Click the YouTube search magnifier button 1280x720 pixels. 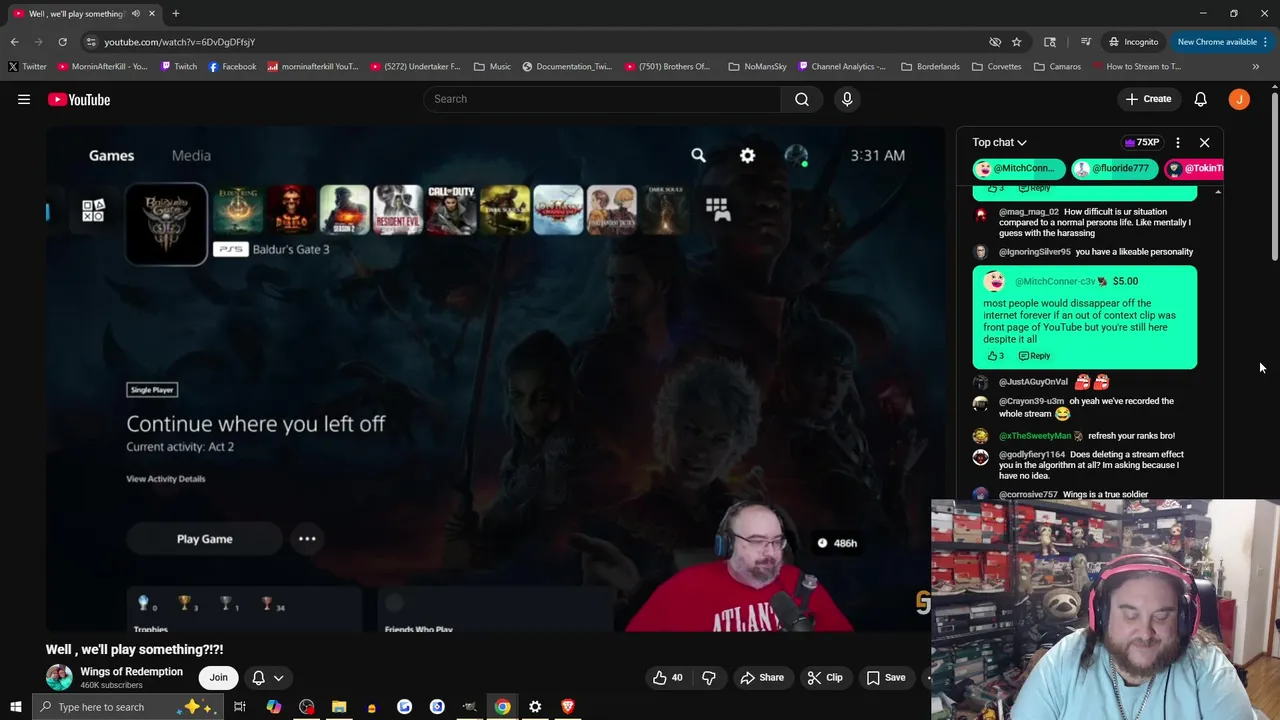[802, 99]
